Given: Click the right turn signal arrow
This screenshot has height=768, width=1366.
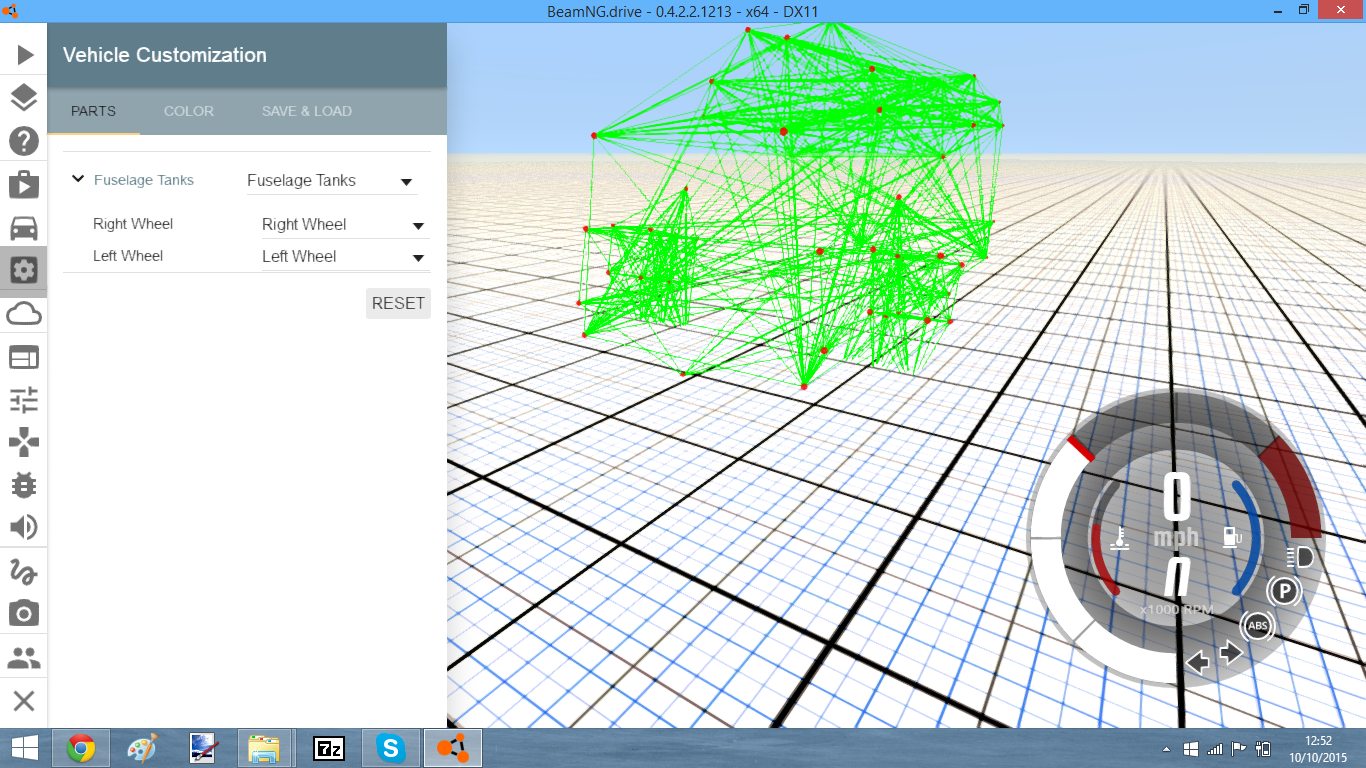Looking at the screenshot, I should [1231, 653].
